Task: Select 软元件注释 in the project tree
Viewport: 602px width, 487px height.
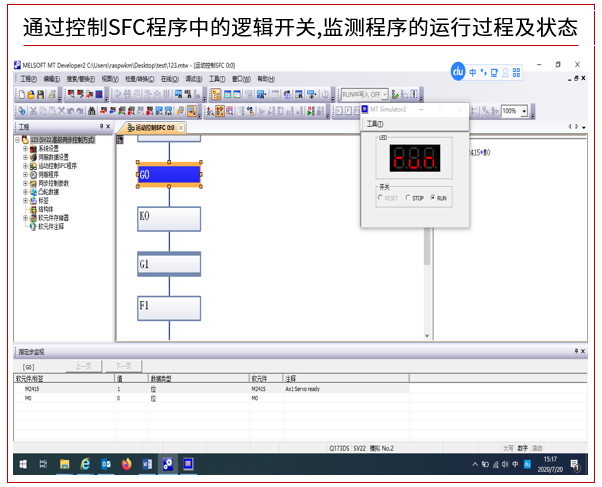Action: [51, 227]
